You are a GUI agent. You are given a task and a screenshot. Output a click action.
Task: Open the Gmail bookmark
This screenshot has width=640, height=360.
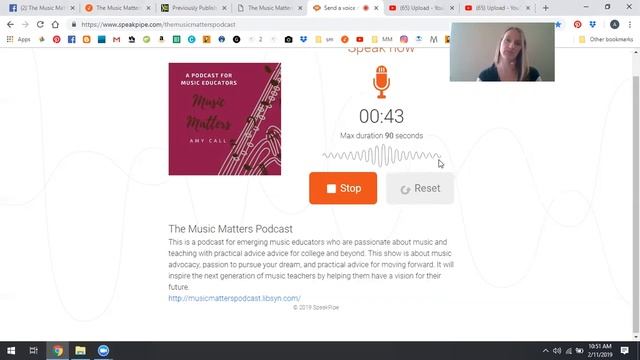[x=116, y=39]
